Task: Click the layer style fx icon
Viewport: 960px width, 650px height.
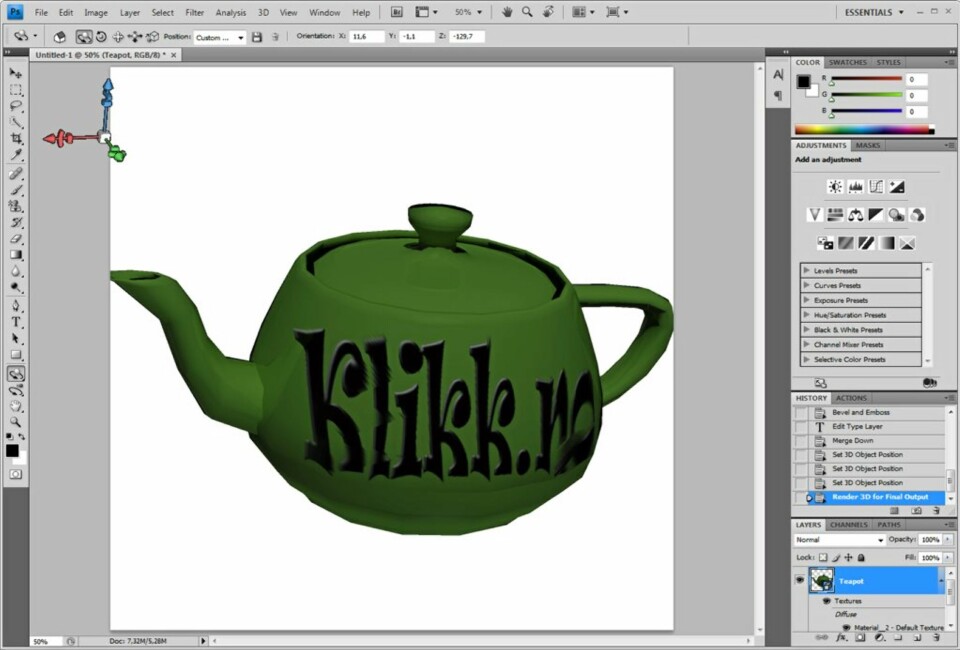Action: click(841, 637)
